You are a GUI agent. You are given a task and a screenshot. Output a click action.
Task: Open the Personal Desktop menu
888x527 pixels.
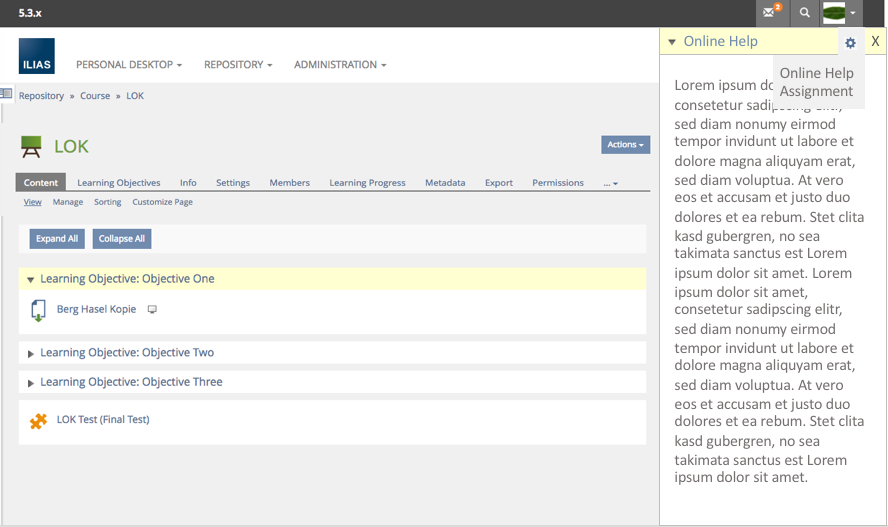129,65
